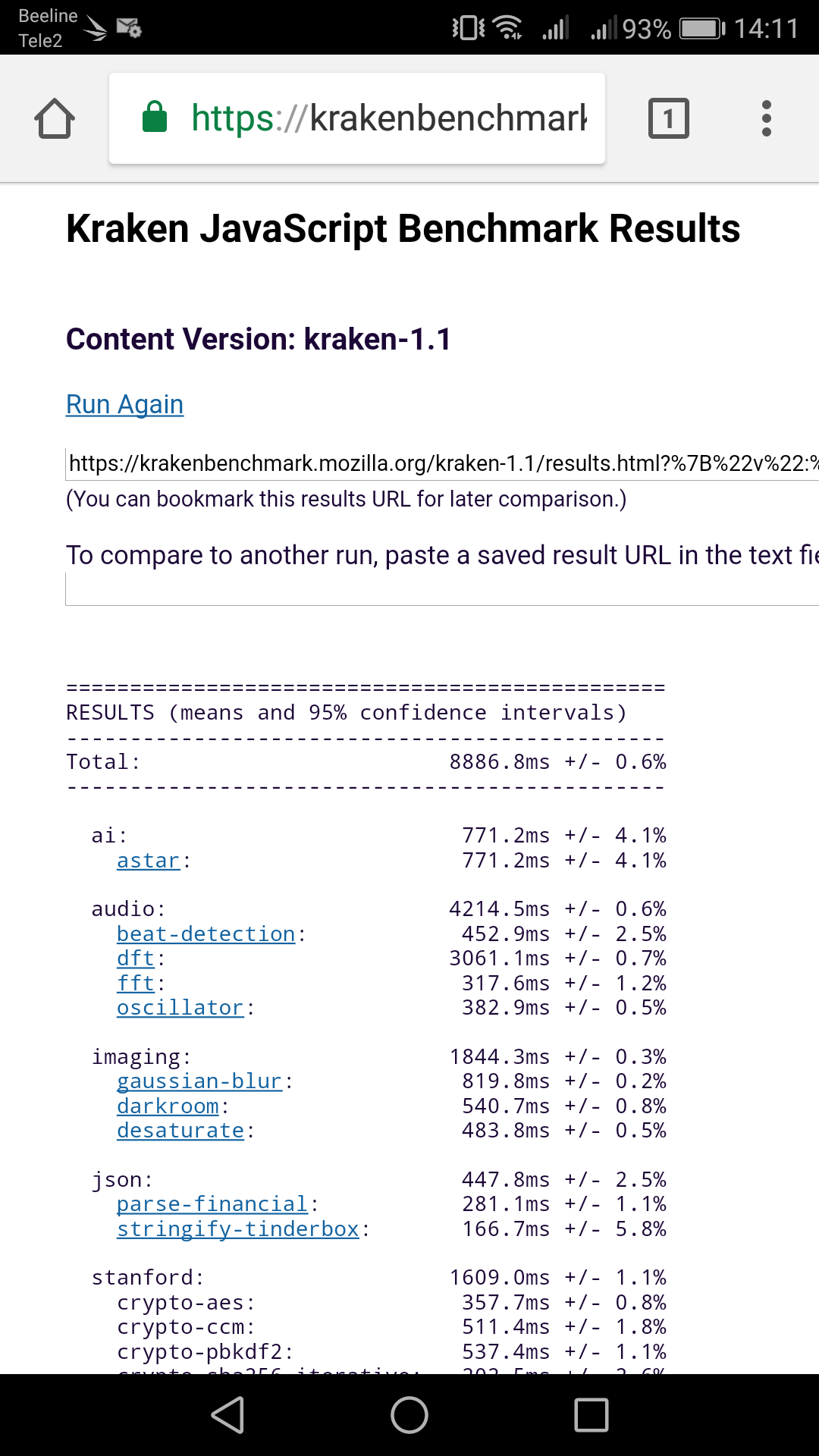Click the Run Again link
Viewport: 819px width, 1456px height.
click(124, 404)
